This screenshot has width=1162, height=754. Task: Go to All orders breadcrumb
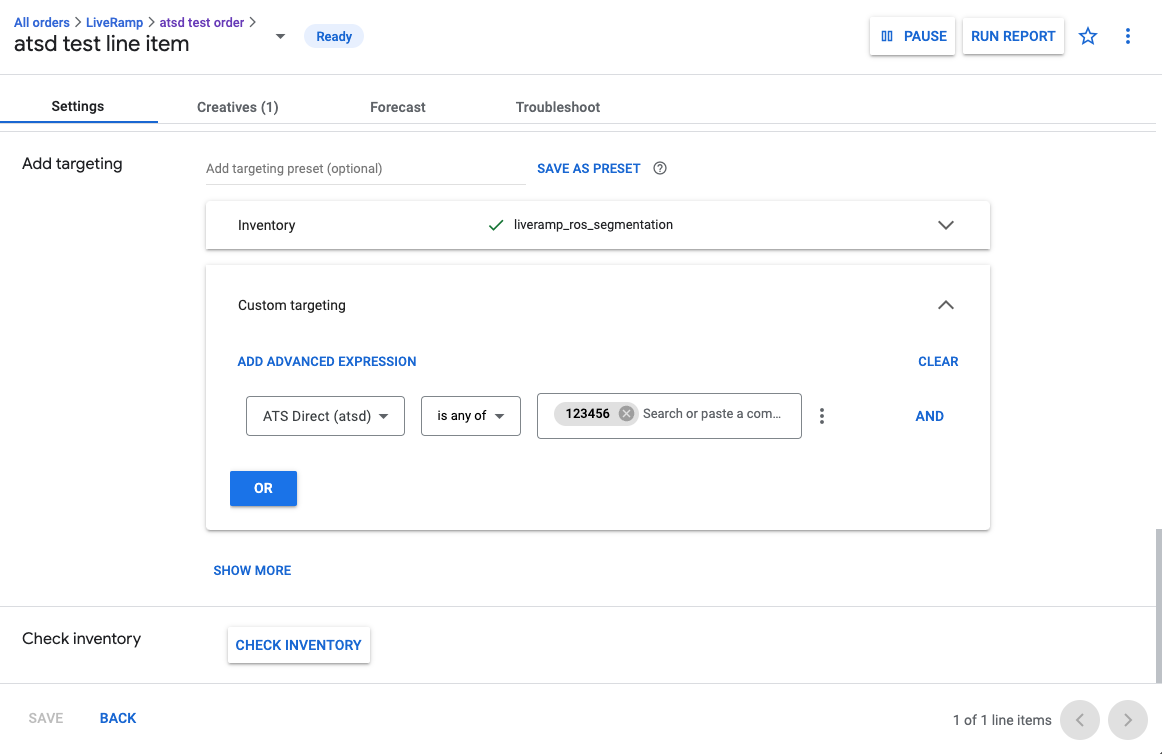click(x=42, y=22)
